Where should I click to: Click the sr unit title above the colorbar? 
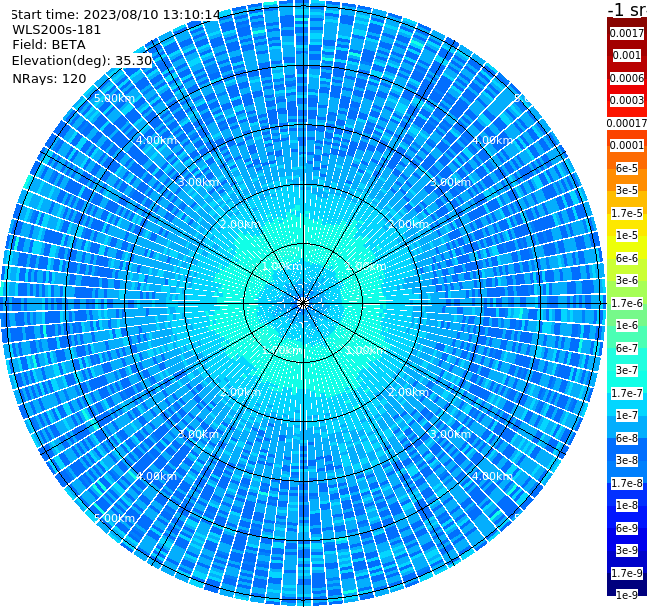[628, 9]
